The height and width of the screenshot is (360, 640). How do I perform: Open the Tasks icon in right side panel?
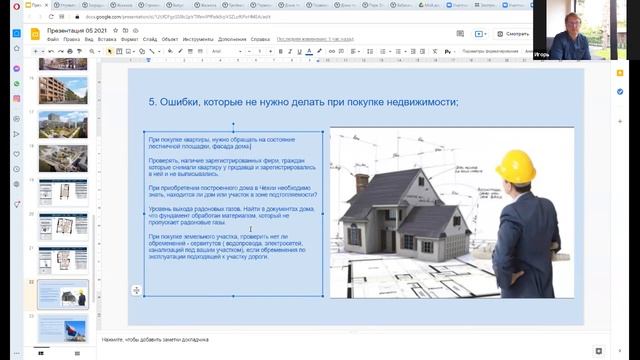coord(620,92)
